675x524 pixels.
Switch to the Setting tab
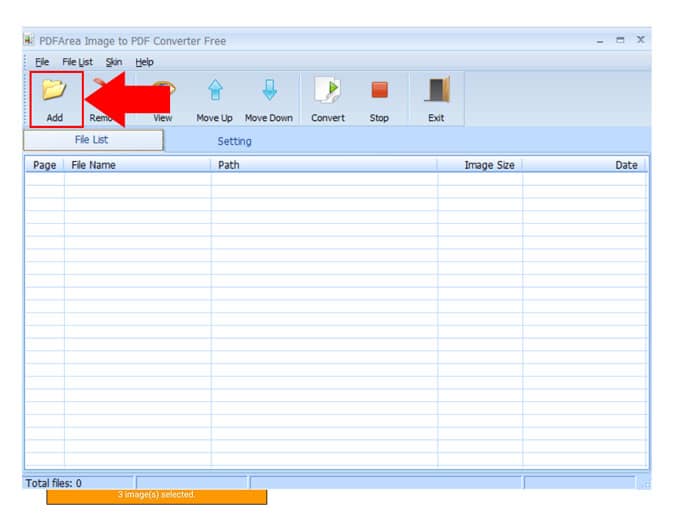pyautogui.click(x=234, y=141)
